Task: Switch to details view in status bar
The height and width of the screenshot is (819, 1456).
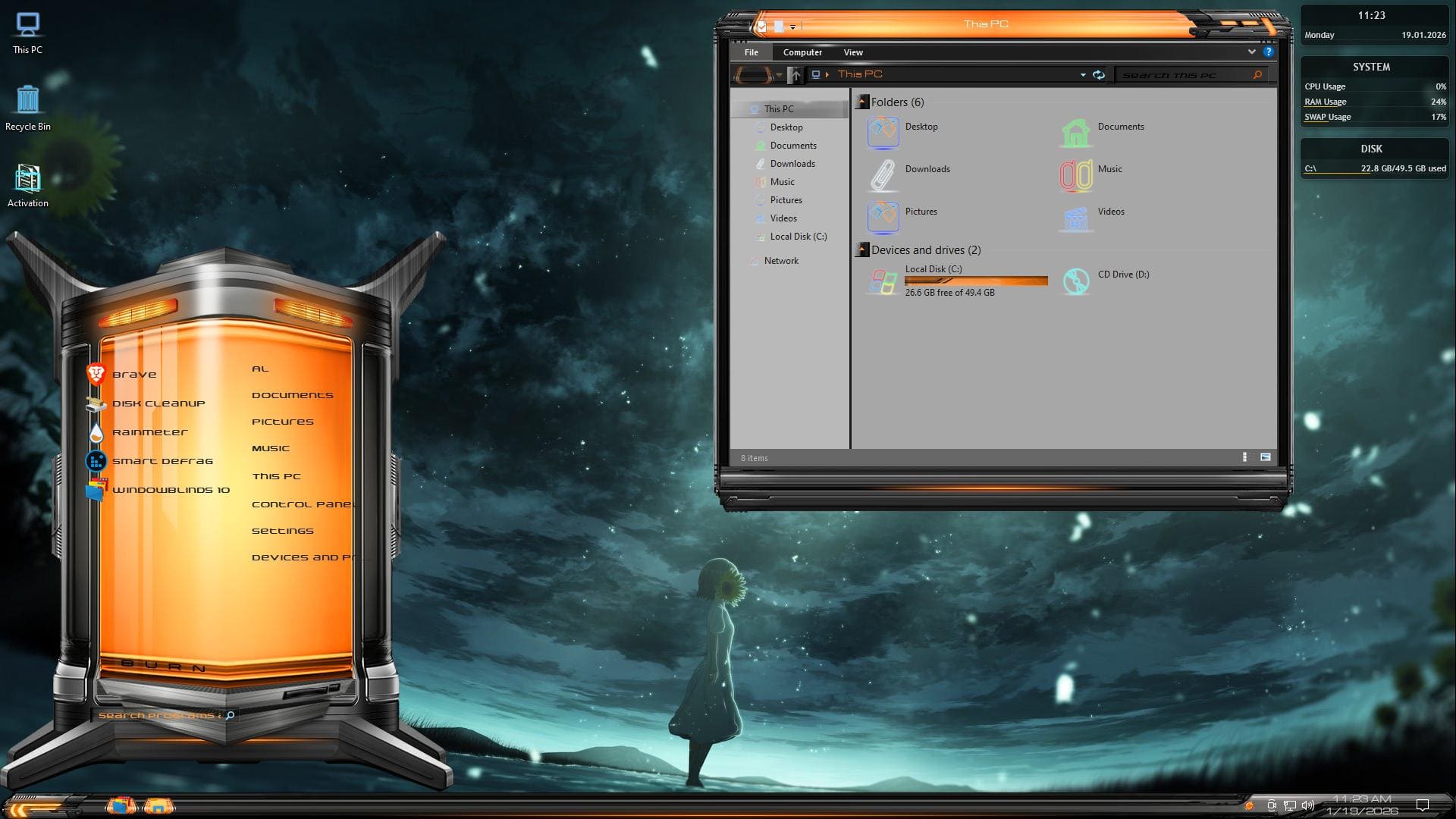Action: [x=1244, y=457]
